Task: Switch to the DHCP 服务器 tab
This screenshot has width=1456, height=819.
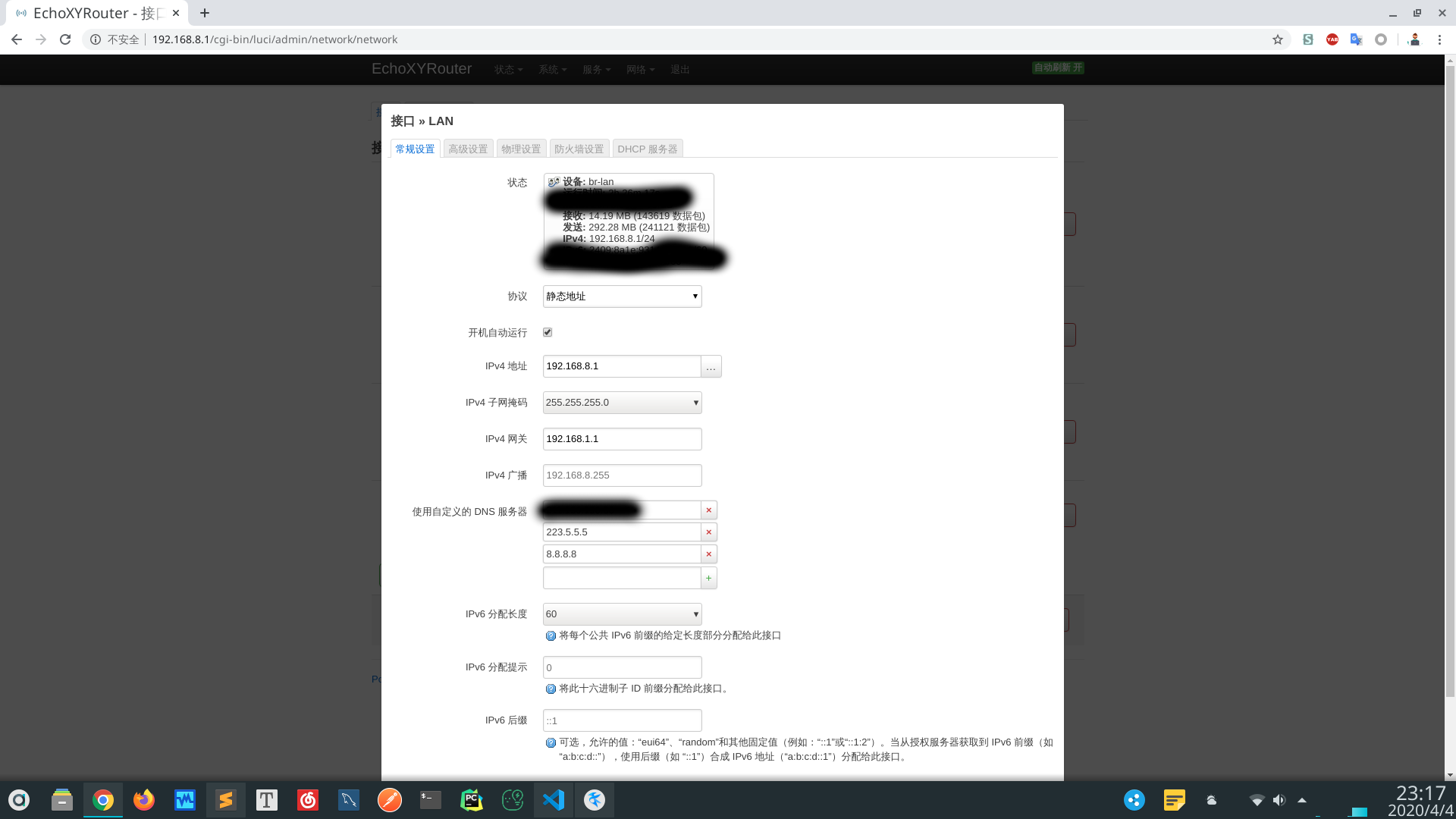Action: tap(648, 149)
